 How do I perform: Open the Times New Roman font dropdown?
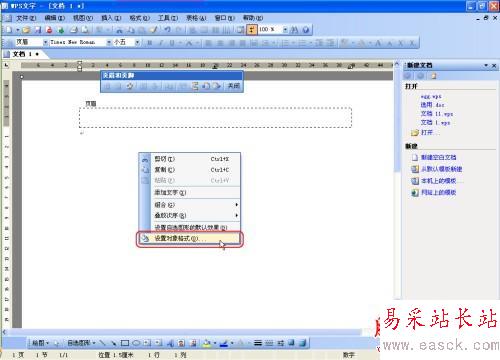109,42
